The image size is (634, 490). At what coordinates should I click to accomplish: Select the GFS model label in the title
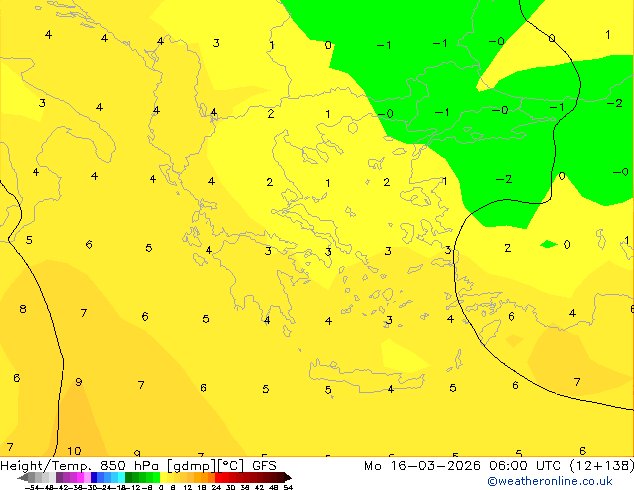tap(264, 466)
